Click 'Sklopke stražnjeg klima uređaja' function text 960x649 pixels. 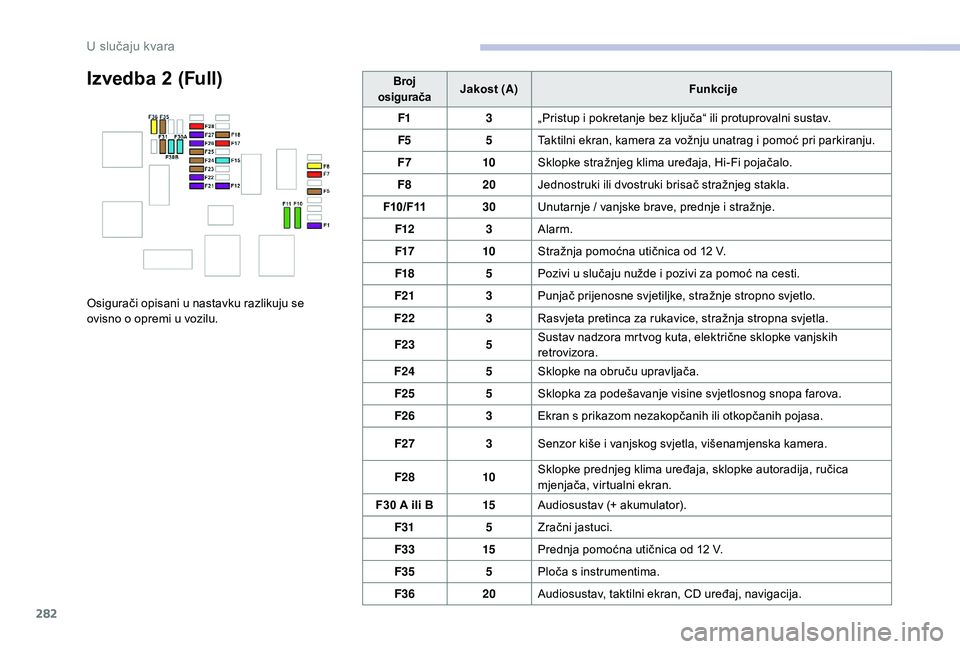(664, 162)
